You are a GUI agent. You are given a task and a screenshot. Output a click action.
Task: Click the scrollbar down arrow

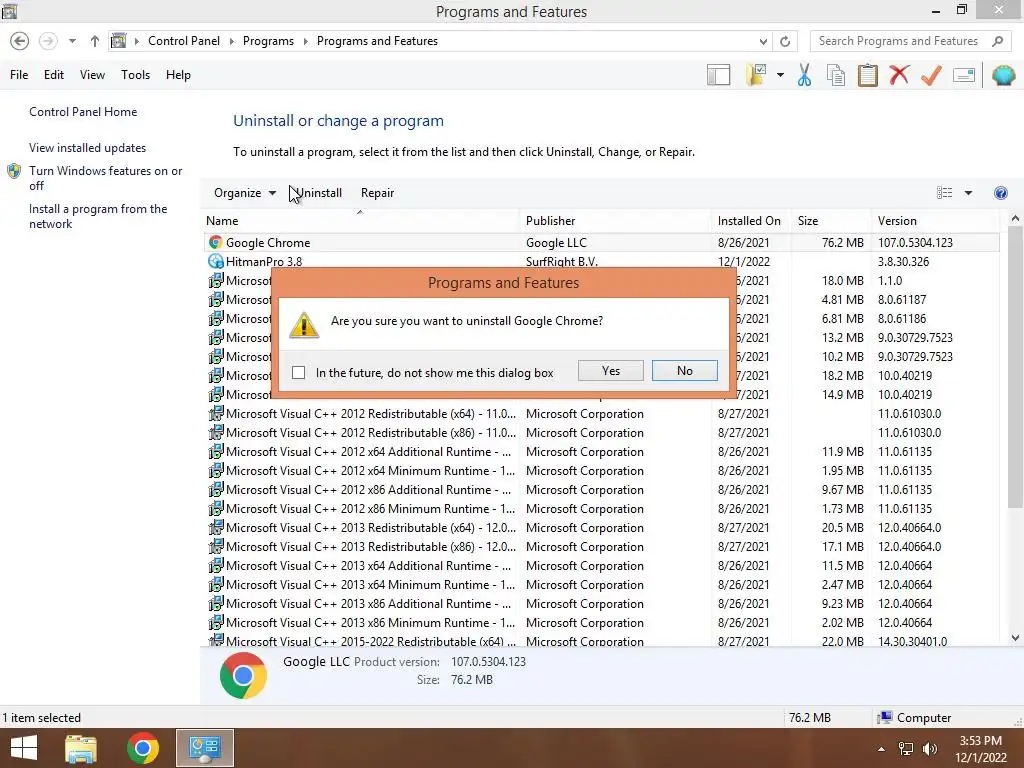click(x=1015, y=638)
